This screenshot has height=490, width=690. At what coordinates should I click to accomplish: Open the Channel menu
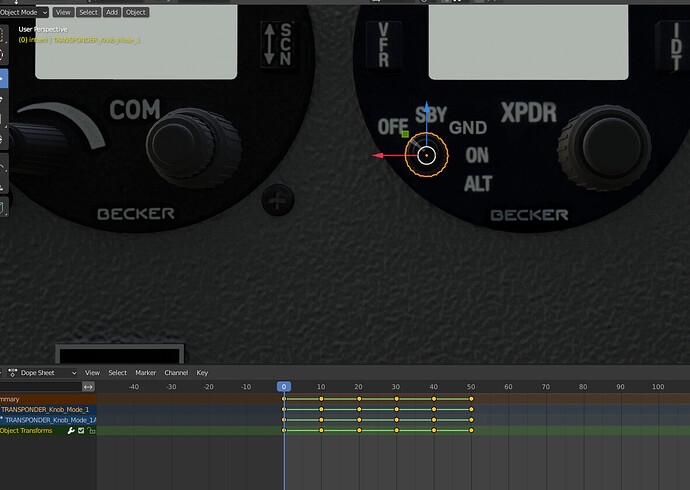[176, 373]
